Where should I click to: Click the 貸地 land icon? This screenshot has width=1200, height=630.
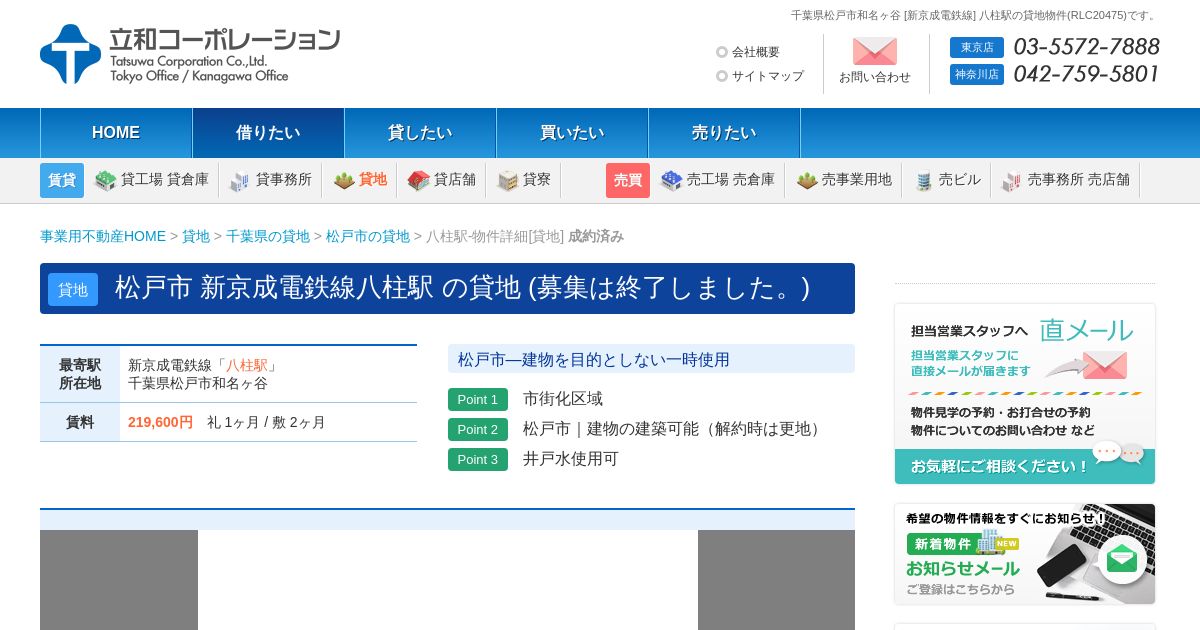click(344, 180)
